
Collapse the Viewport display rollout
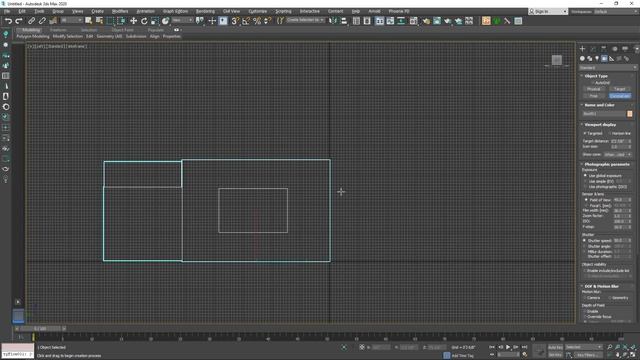point(600,124)
